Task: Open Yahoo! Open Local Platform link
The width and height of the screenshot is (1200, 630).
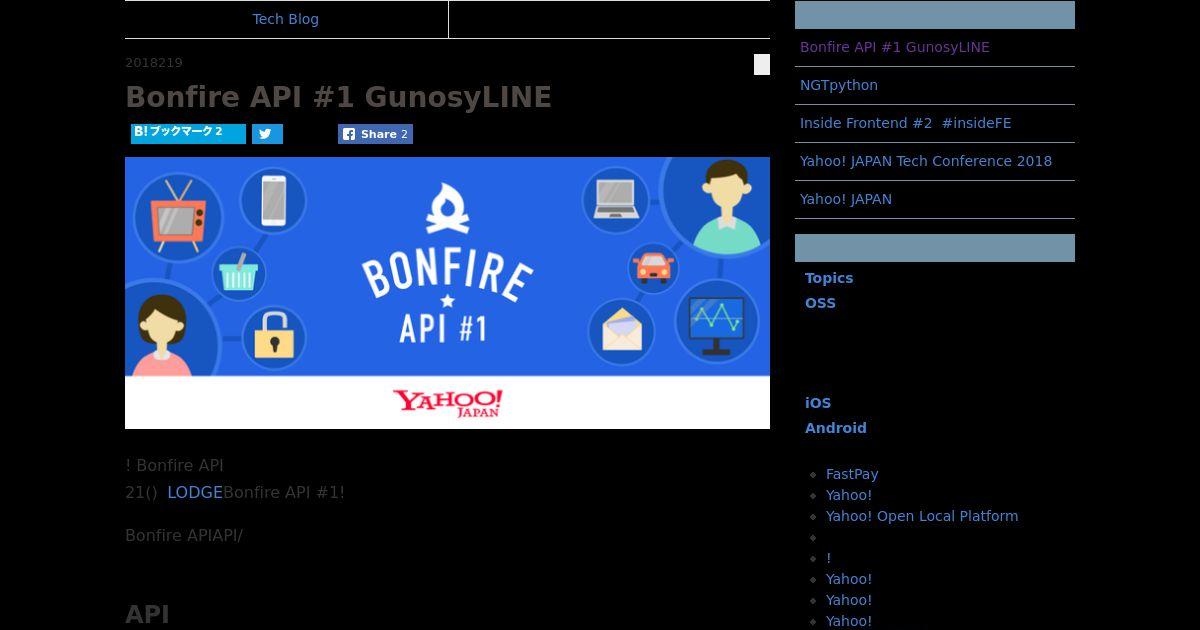Action: (922, 516)
